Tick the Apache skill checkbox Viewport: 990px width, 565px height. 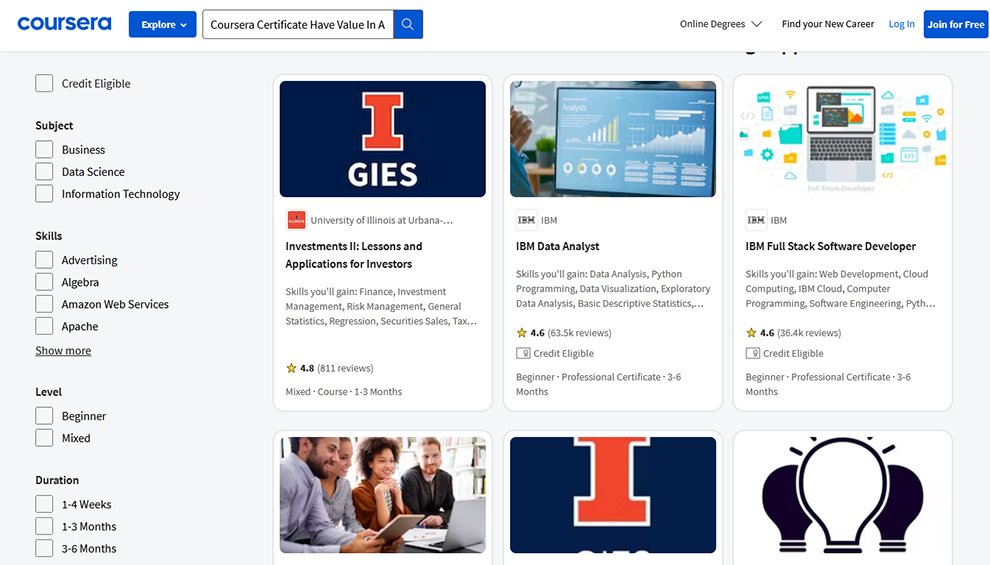[44, 326]
